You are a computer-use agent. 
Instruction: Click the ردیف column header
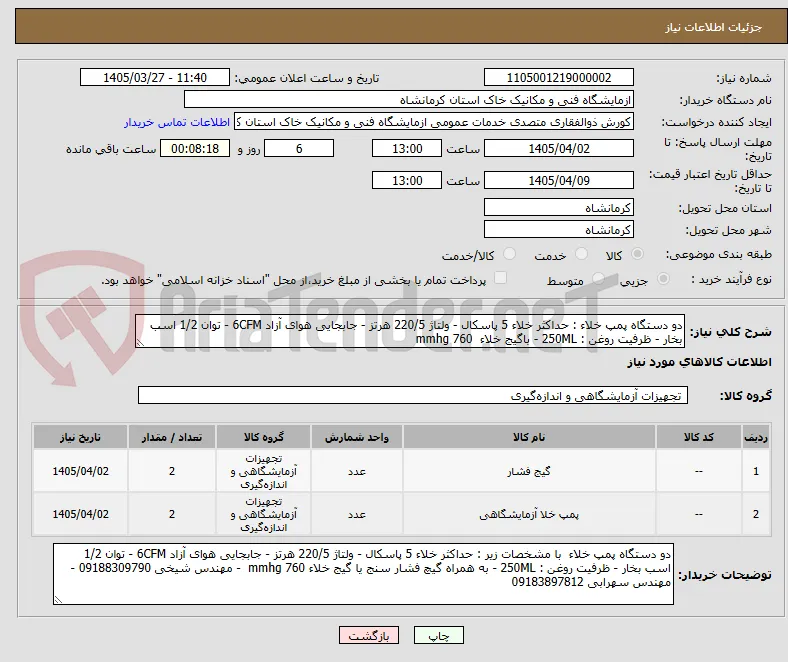coord(755,437)
